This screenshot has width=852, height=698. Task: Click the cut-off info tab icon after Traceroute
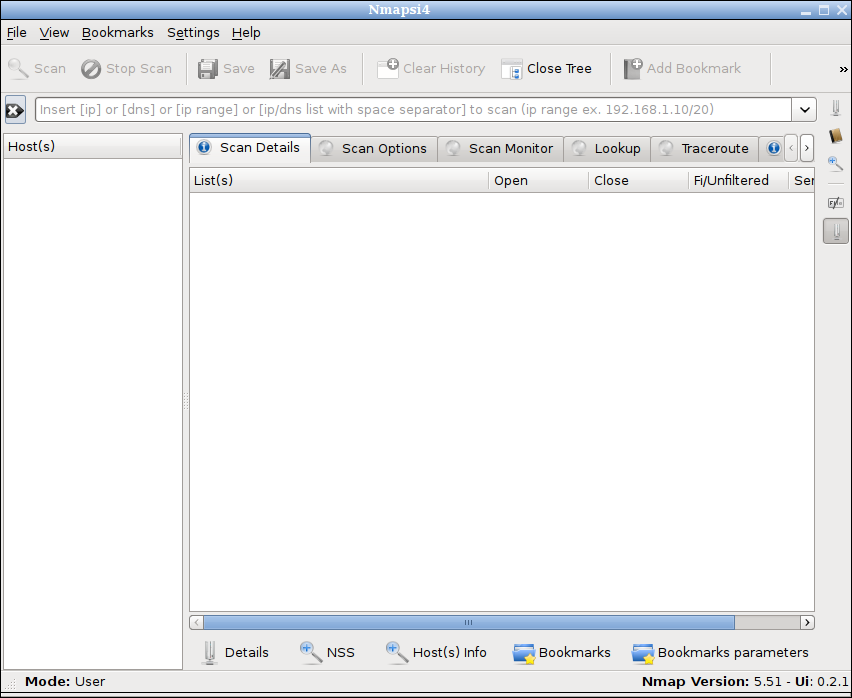click(773, 148)
